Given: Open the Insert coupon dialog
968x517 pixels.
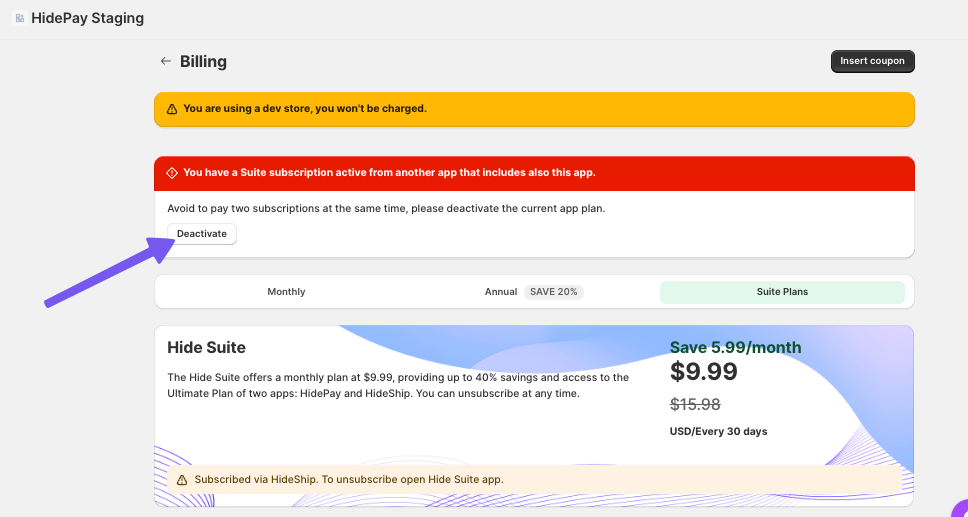Looking at the screenshot, I should (x=872, y=61).
